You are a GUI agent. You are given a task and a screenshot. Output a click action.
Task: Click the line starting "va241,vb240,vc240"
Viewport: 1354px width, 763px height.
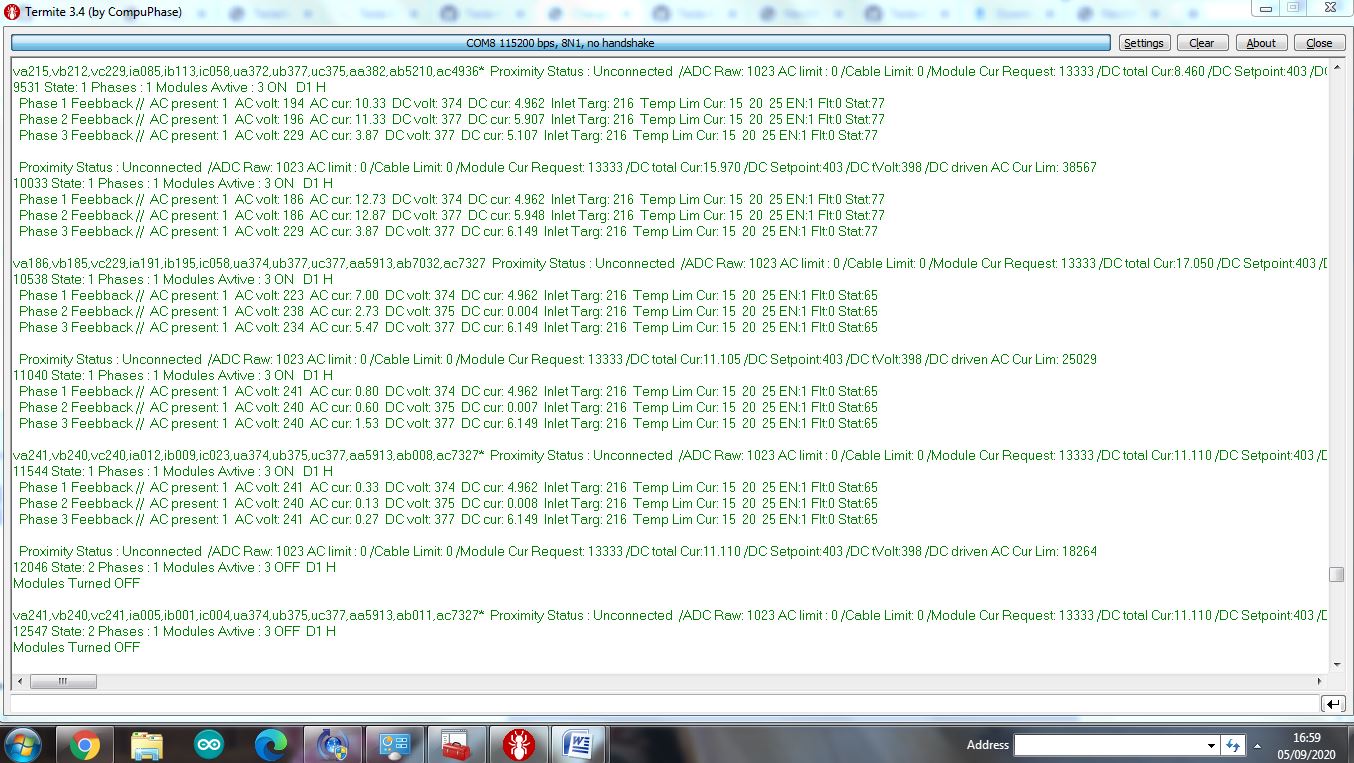(x=670, y=455)
